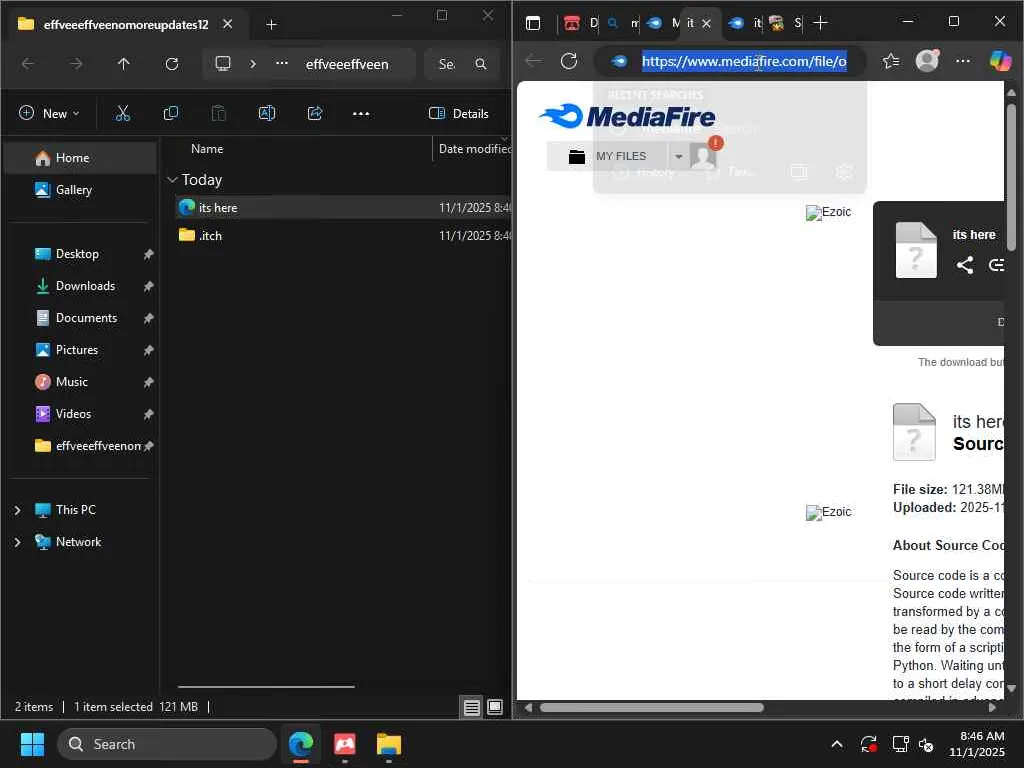
Task: Click the monitor icon in Explorer address bar
Action: pyautogui.click(x=223, y=64)
